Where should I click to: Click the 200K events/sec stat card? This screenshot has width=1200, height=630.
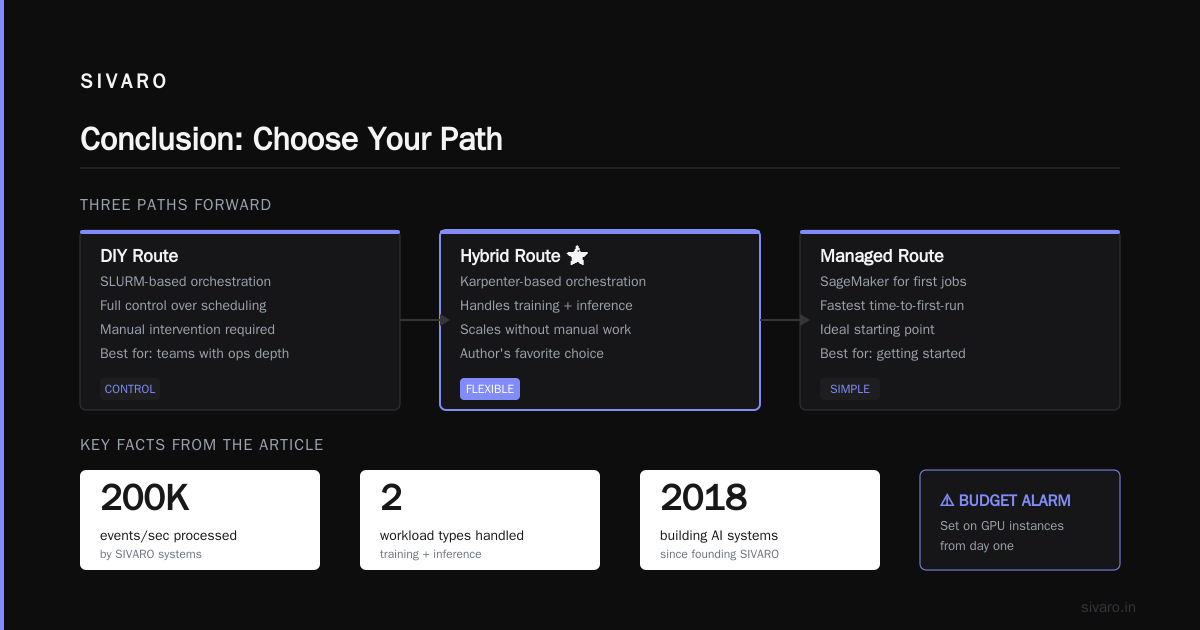pos(200,520)
